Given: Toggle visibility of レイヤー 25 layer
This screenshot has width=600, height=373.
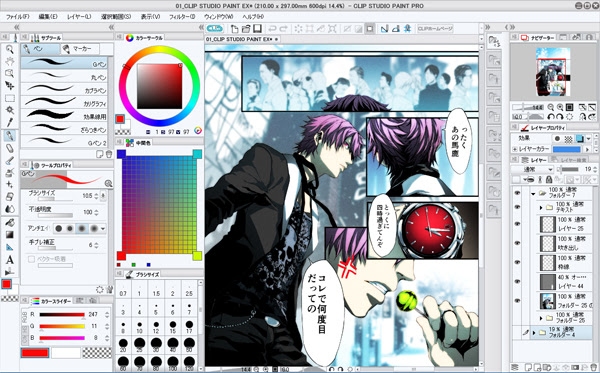Looking at the screenshot, I should pos(517,224).
